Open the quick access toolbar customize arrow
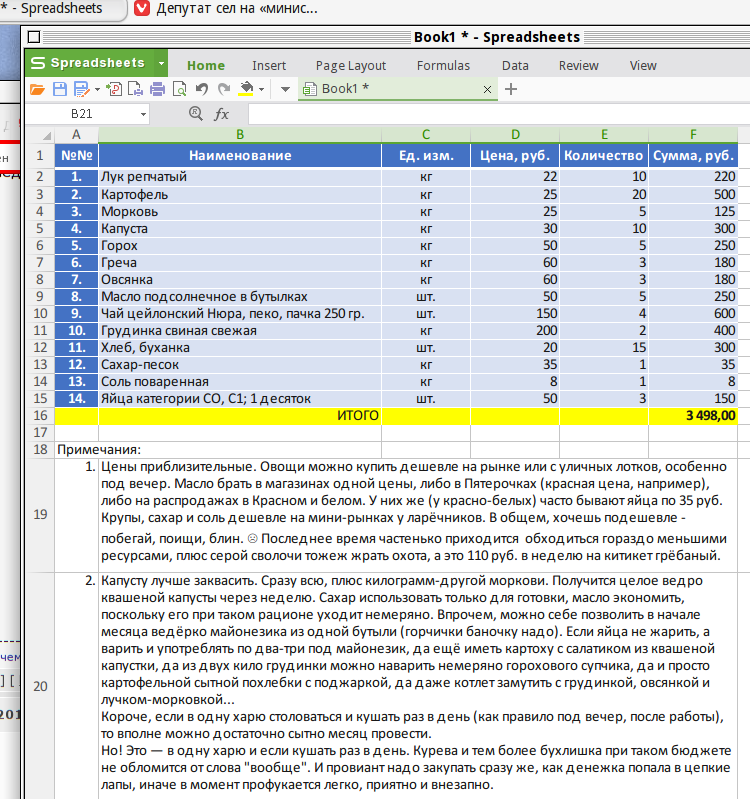 point(285,90)
